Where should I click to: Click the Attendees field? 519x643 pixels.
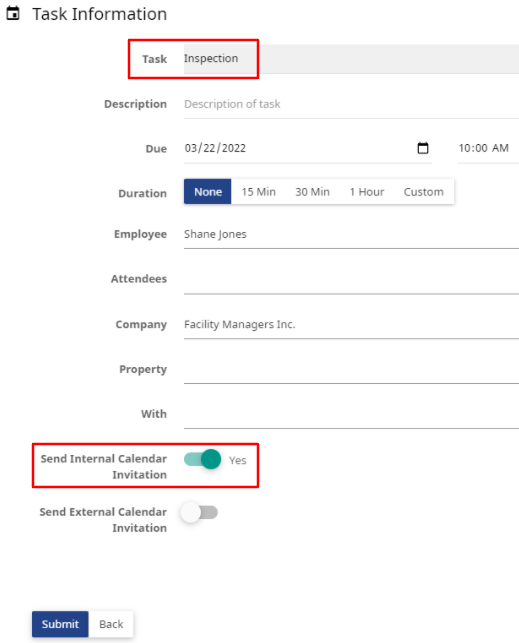(x=351, y=279)
